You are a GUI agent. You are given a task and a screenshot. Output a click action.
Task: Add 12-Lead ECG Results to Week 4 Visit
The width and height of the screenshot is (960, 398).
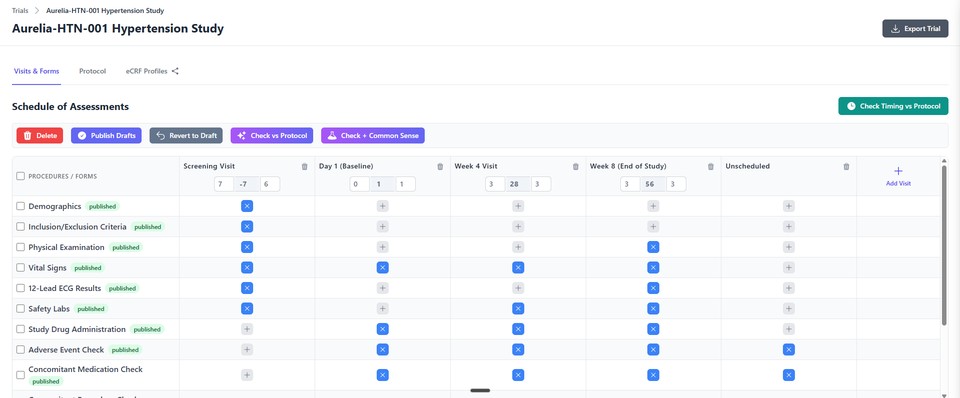pos(518,288)
